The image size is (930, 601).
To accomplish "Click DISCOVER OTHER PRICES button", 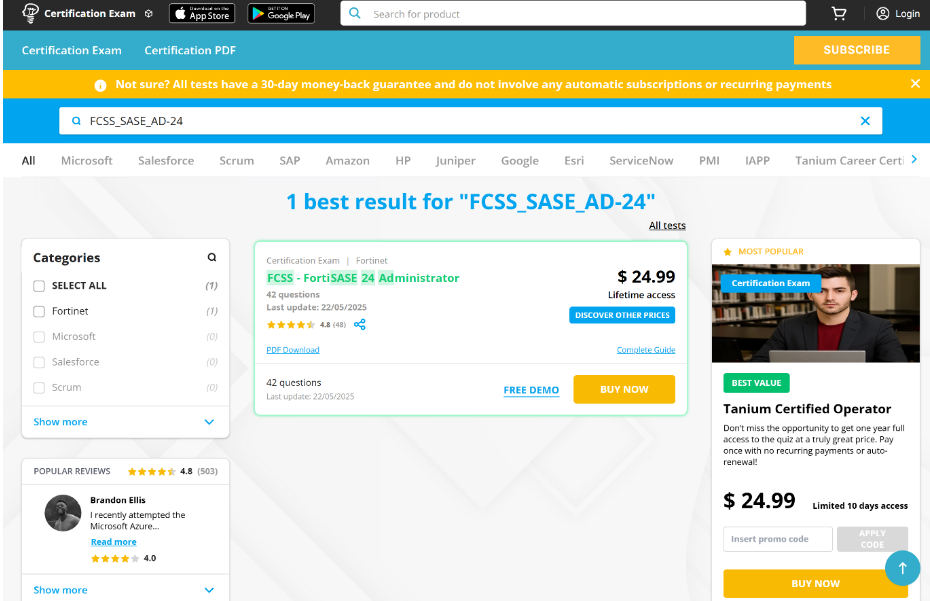I will 622,315.
